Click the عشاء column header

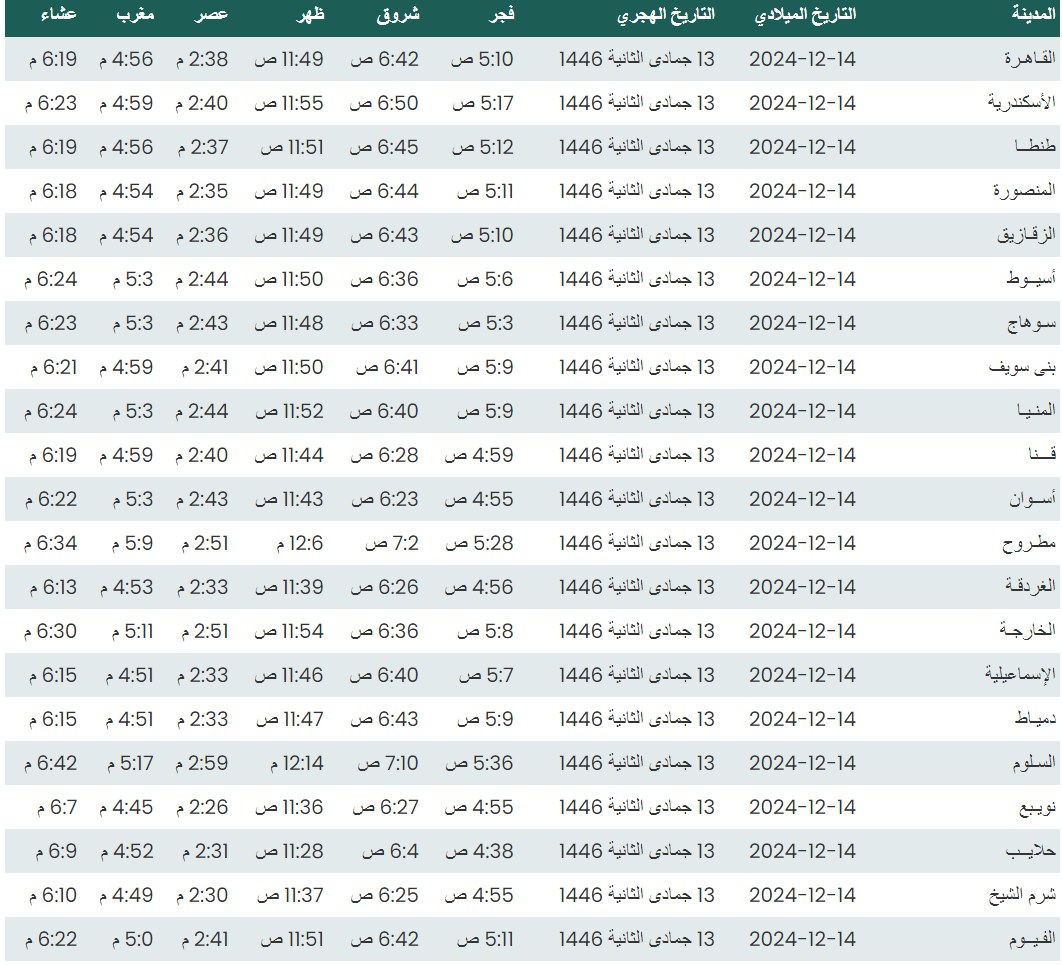(x=58, y=15)
